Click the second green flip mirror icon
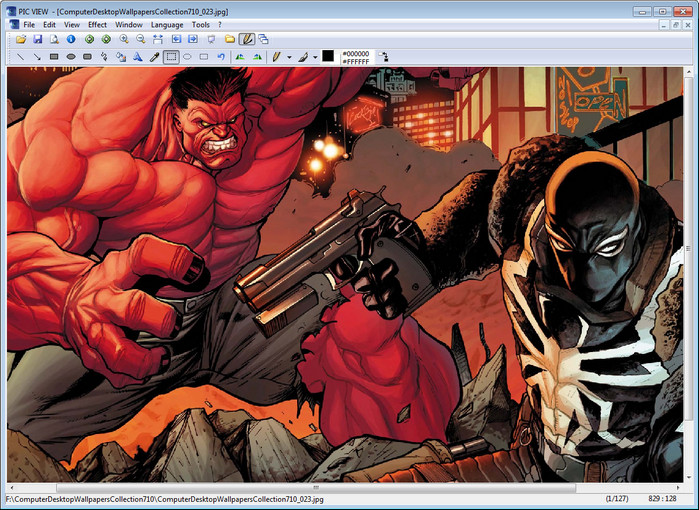 [257, 57]
